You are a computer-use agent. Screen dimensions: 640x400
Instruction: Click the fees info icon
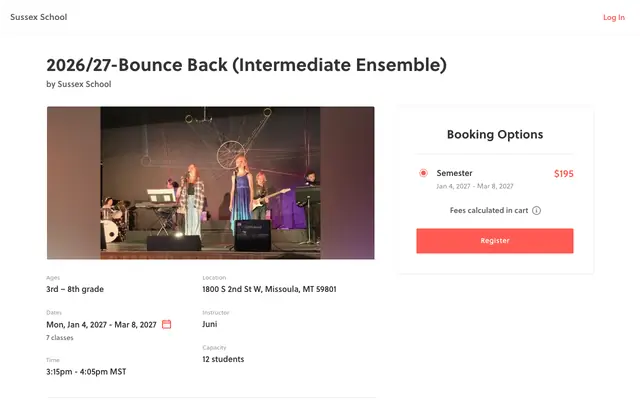pyautogui.click(x=536, y=211)
